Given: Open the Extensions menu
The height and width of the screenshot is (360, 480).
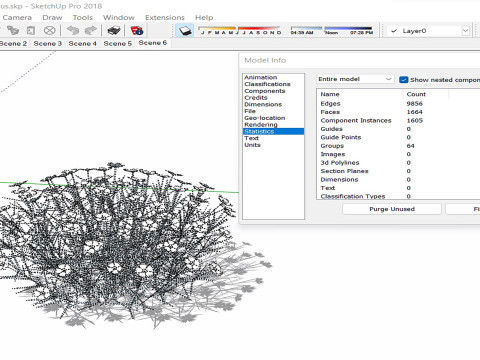Looking at the screenshot, I should pos(165,17).
